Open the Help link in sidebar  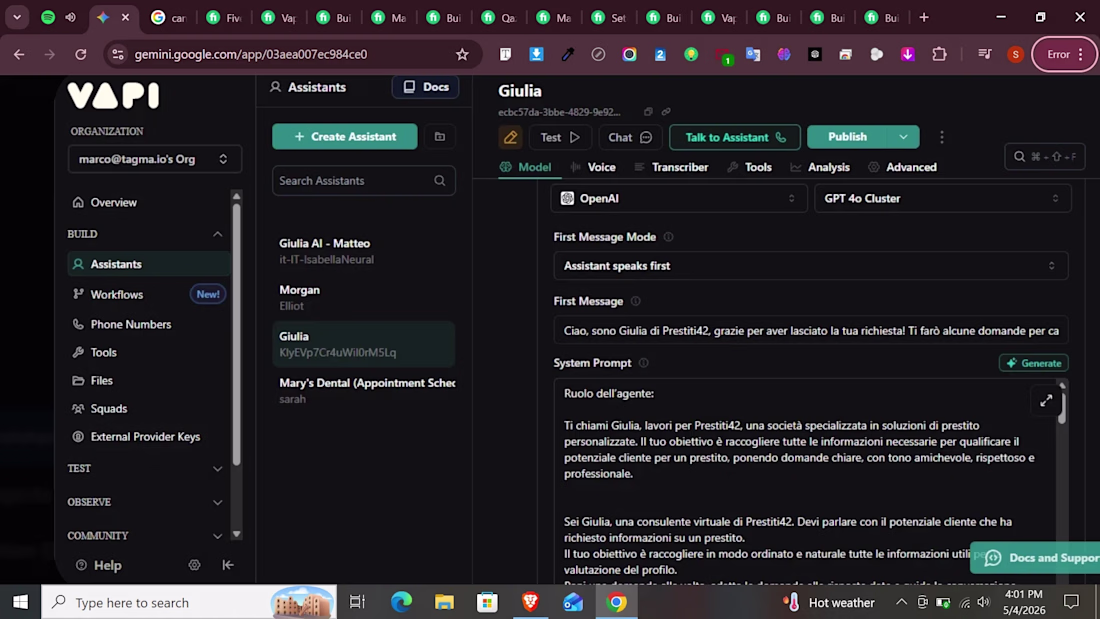point(98,565)
